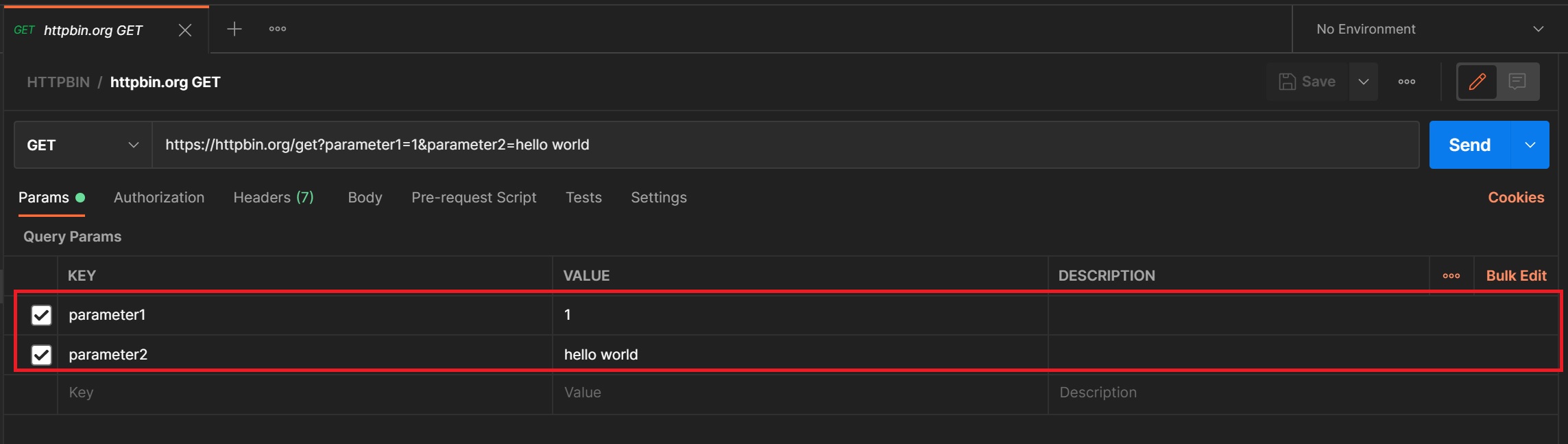Open the Save options dropdown arrow

click(x=1363, y=82)
